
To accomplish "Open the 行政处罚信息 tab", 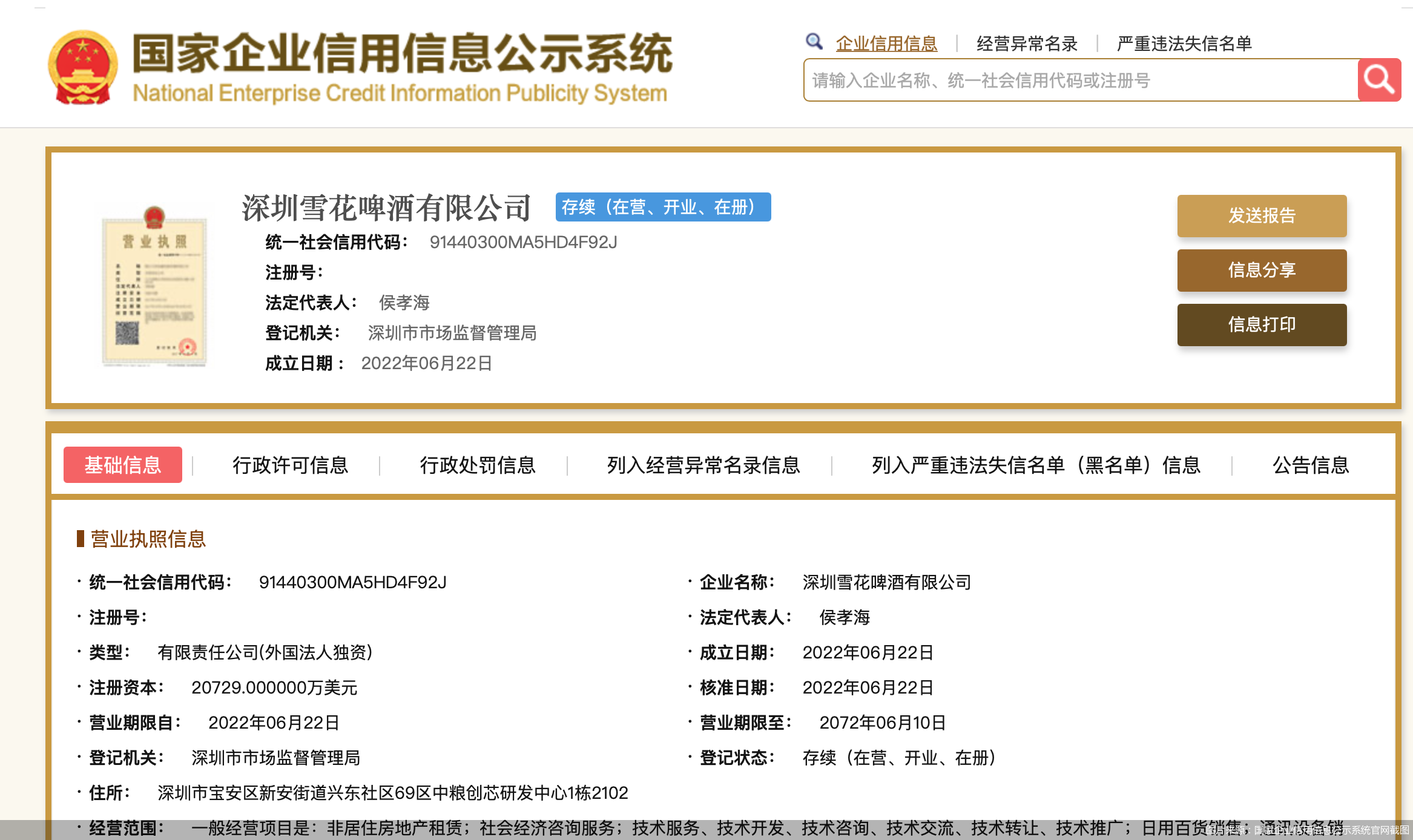I will click(x=478, y=465).
